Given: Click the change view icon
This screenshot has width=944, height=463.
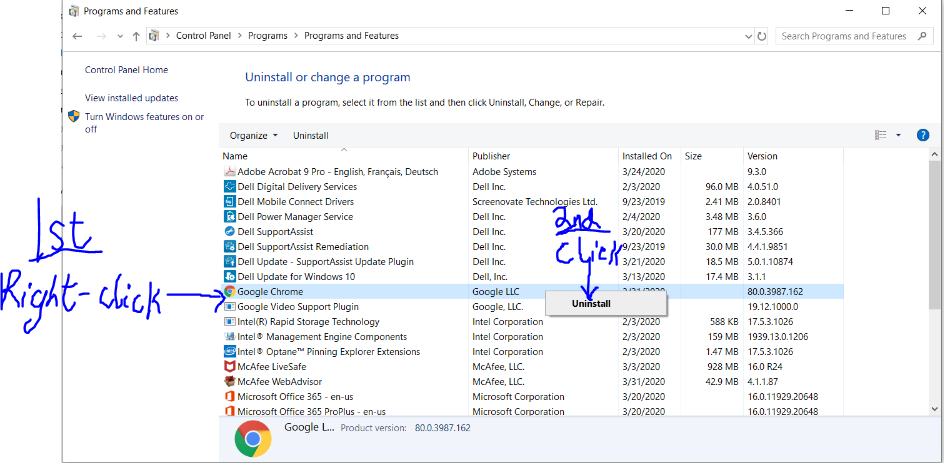Looking at the screenshot, I should pyautogui.click(x=881, y=135).
